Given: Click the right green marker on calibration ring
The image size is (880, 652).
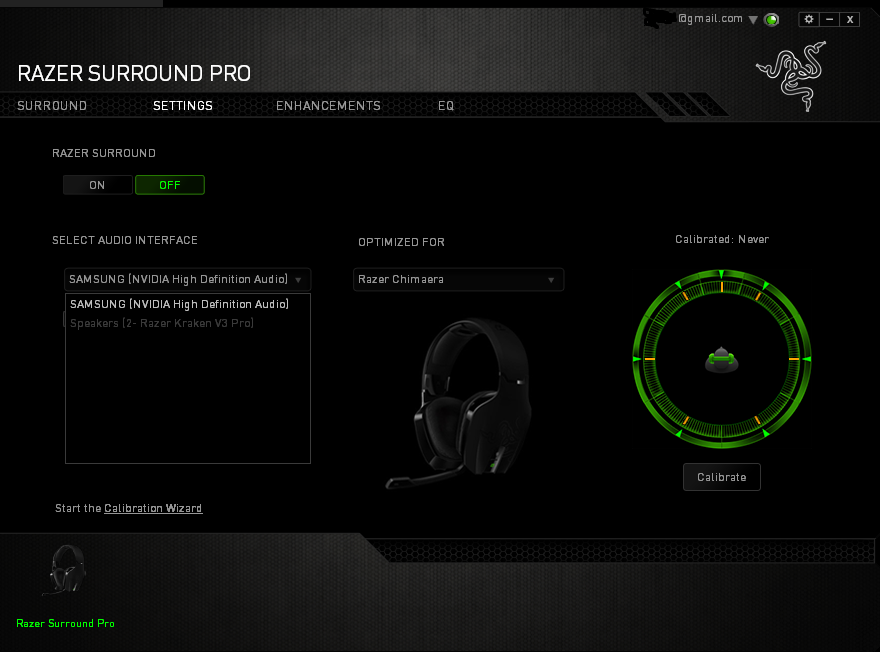Looking at the screenshot, I should coord(807,359).
